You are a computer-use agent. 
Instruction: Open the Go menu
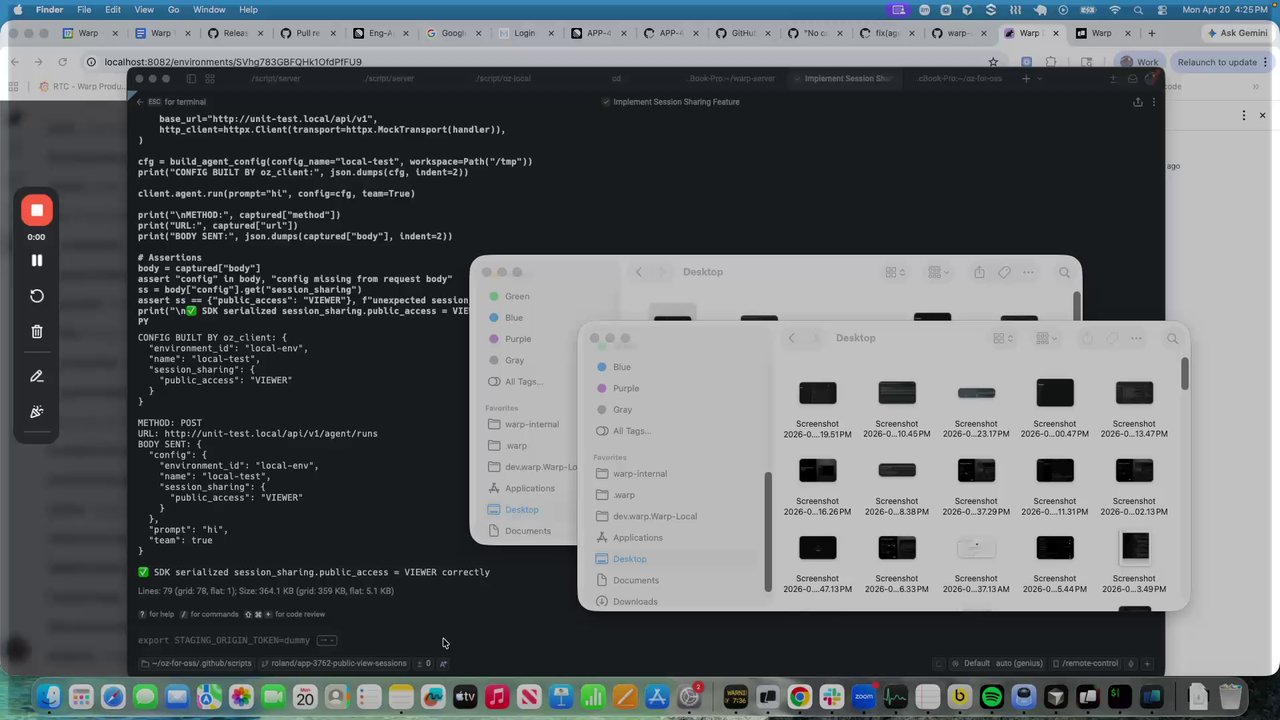(x=174, y=10)
